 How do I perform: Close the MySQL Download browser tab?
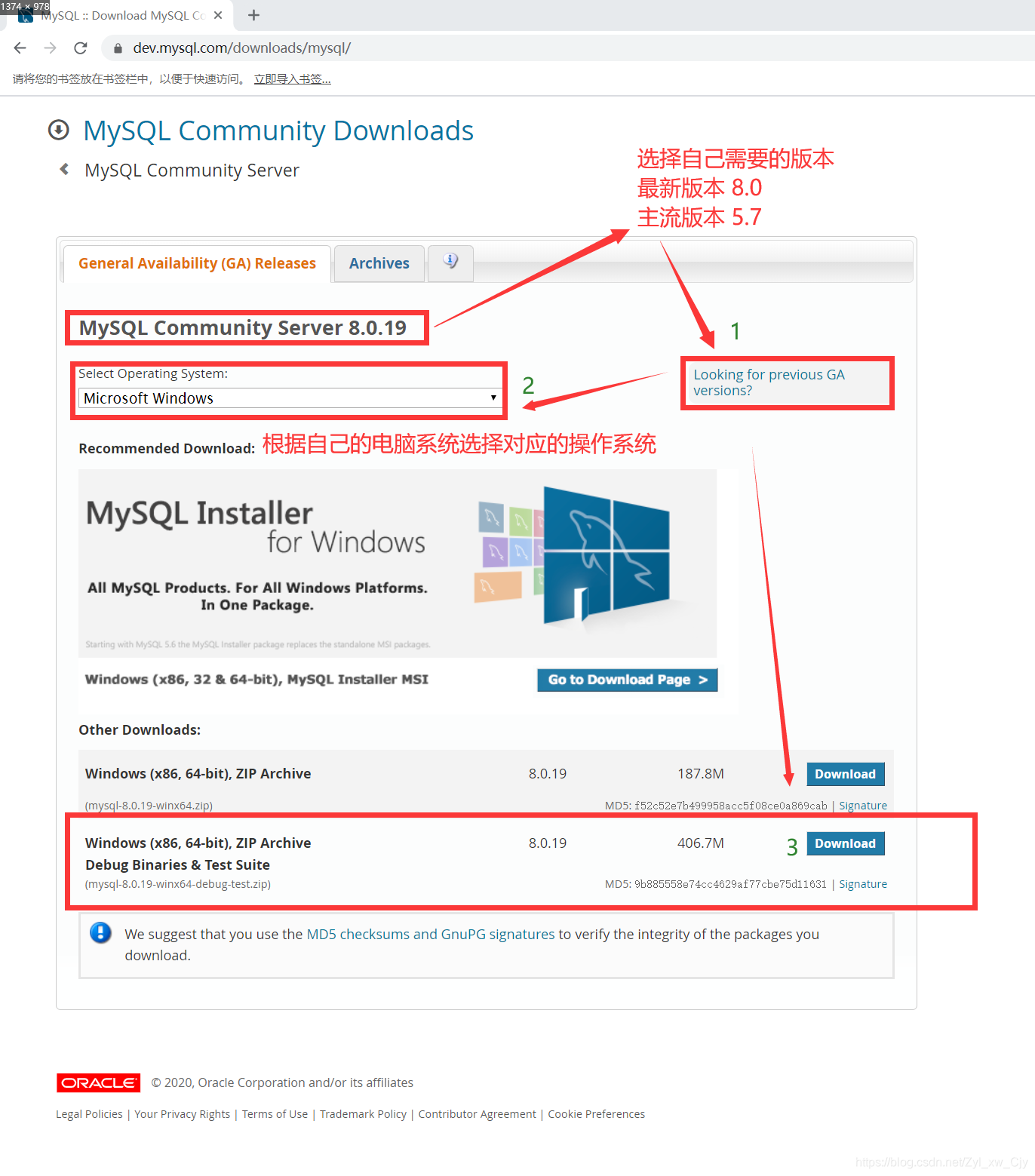pyautogui.click(x=218, y=15)
